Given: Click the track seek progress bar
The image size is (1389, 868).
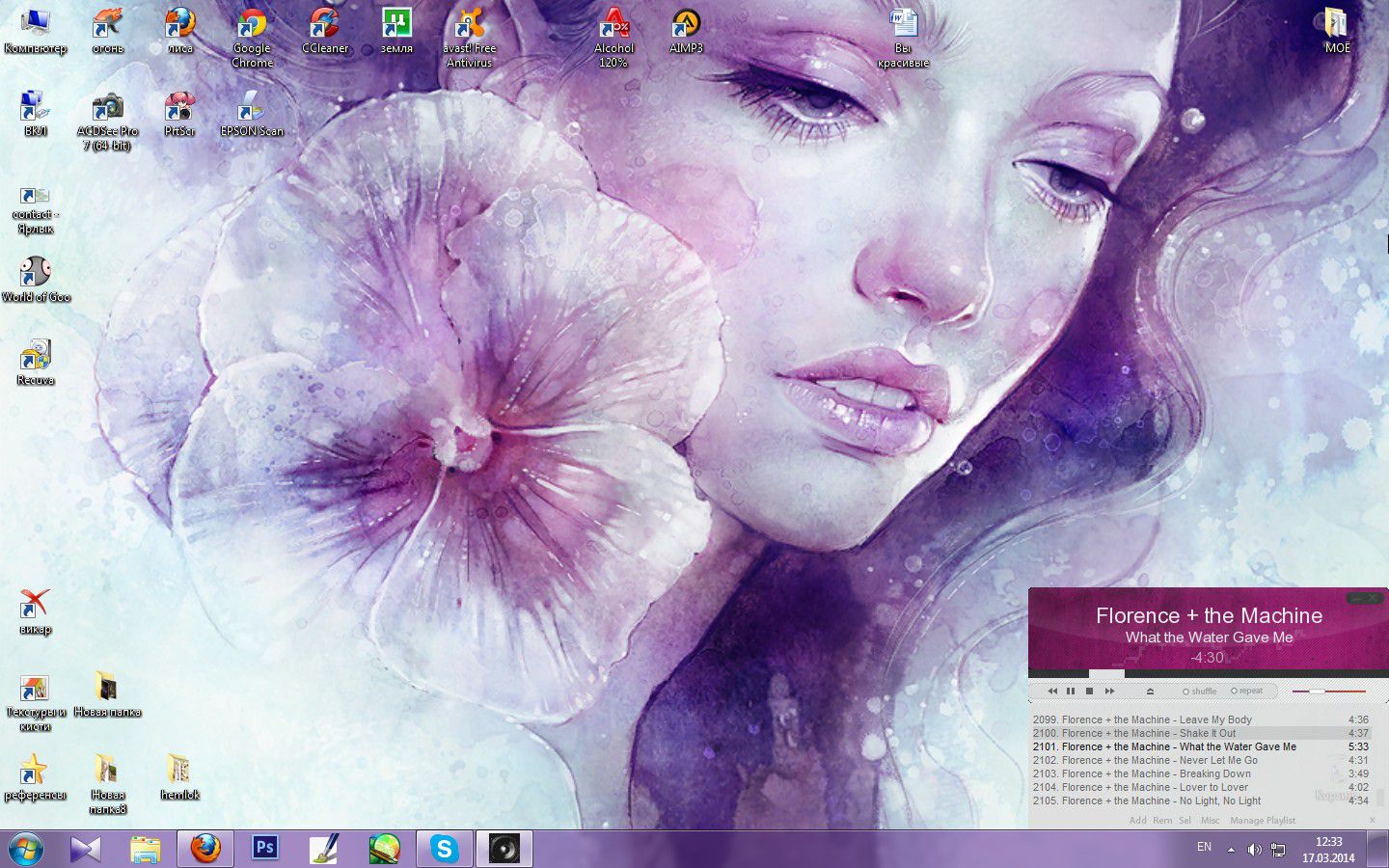Looking at the screenshot, I should click(x=1208, y=673).
